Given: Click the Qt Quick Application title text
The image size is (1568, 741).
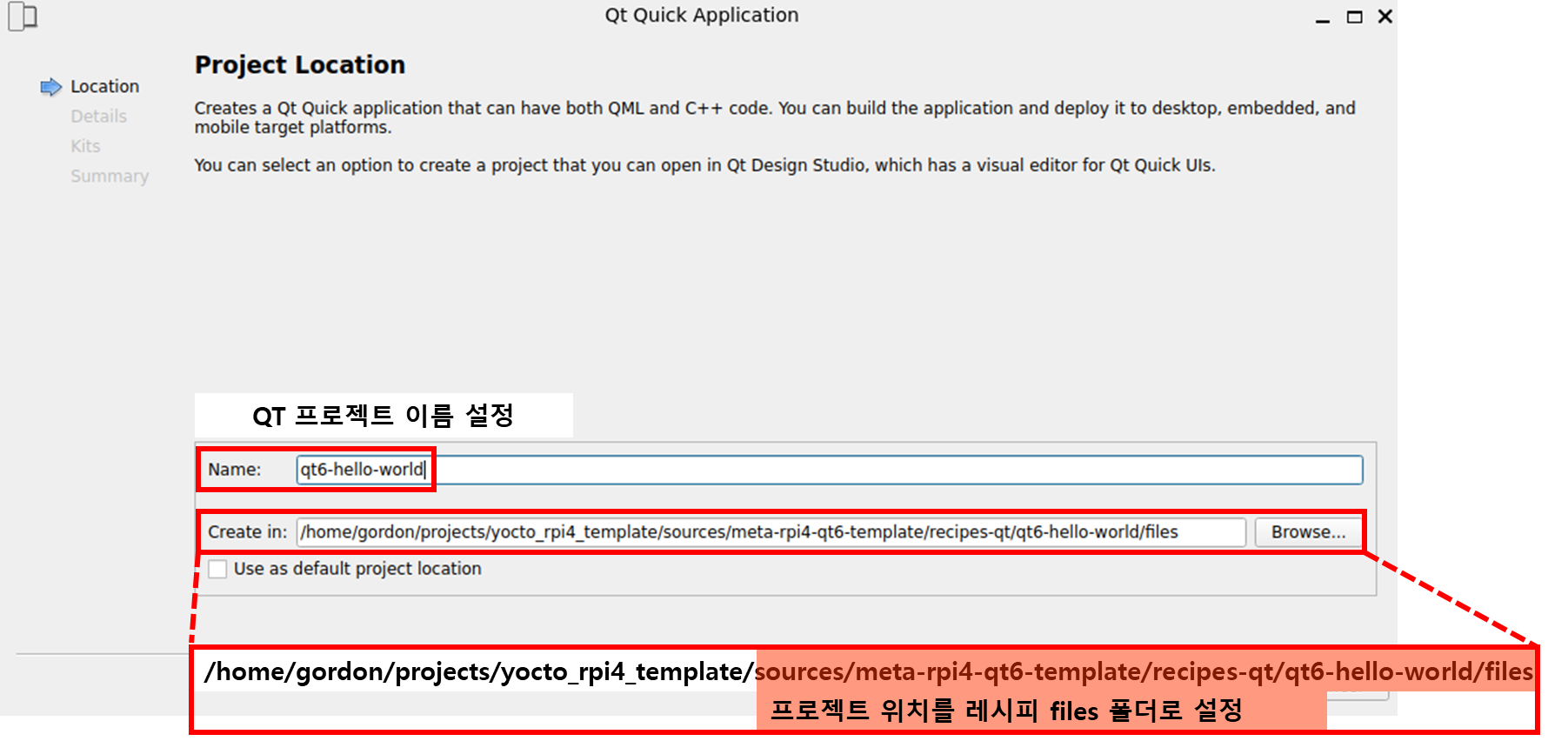Looking at the screenshot, I should (702, 16).
